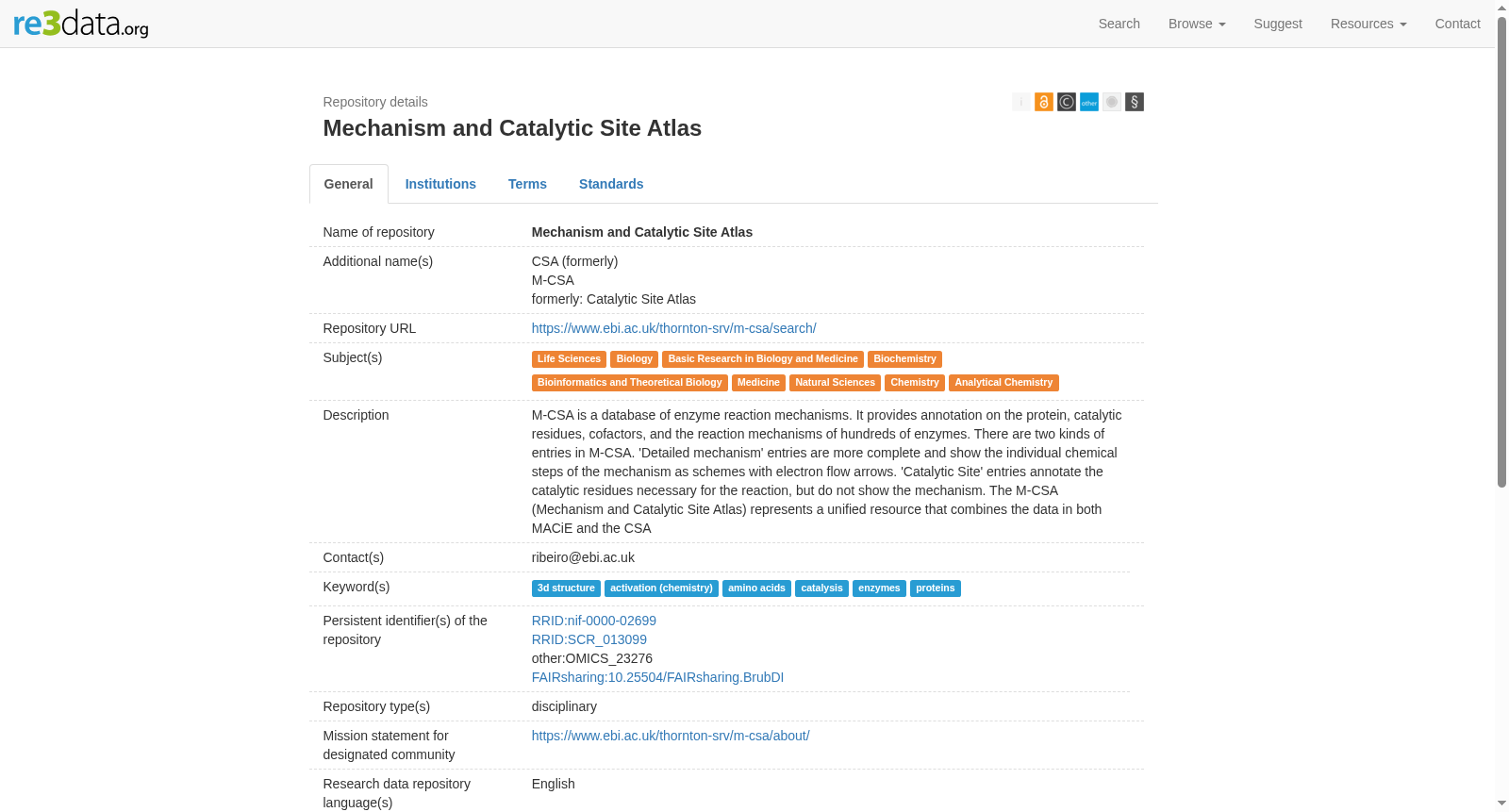
Task: Open the Contact page
Action: (1457, 24)
